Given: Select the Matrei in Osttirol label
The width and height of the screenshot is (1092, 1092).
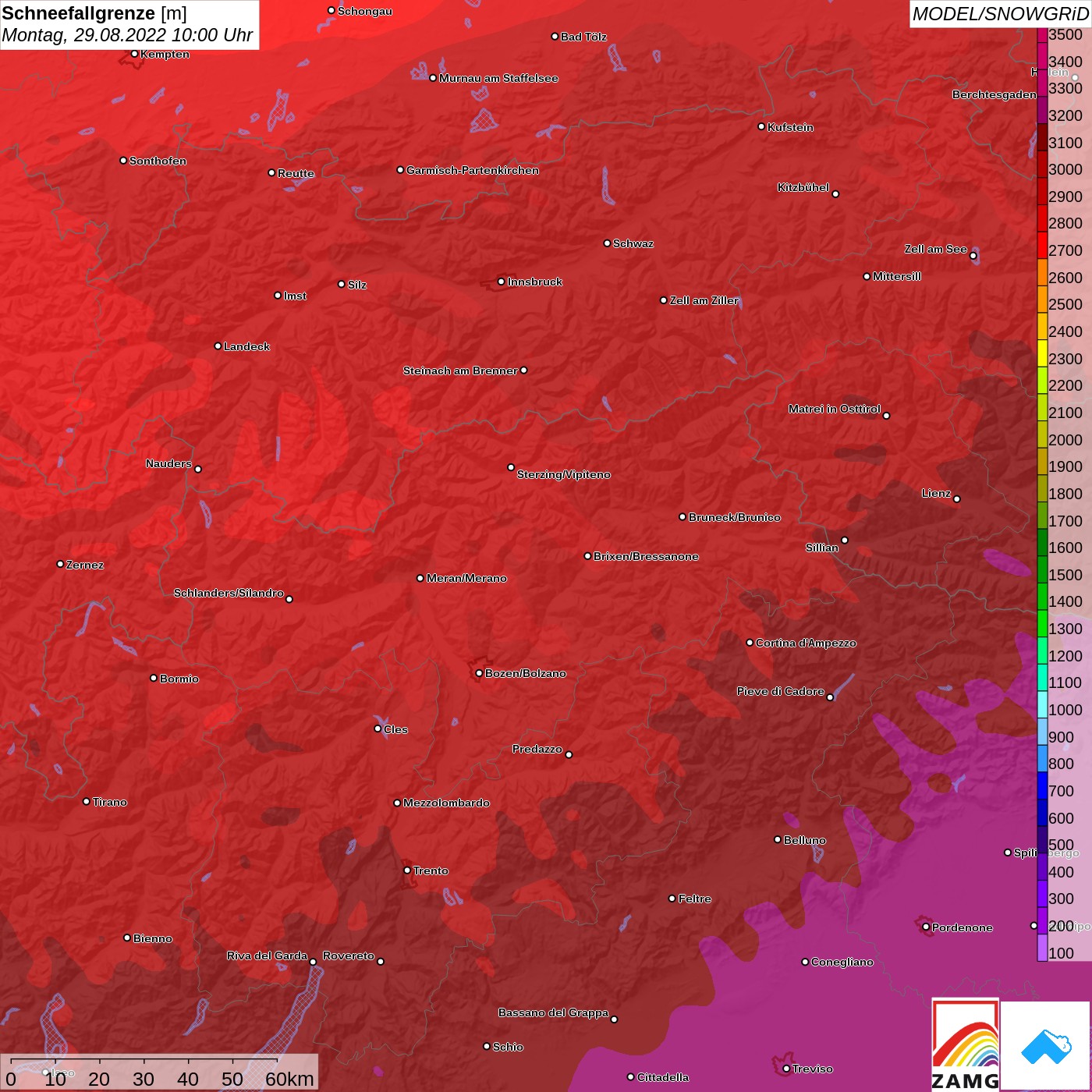Looking at the screenshot, I should pyautogui.click(x=835, y=409).
